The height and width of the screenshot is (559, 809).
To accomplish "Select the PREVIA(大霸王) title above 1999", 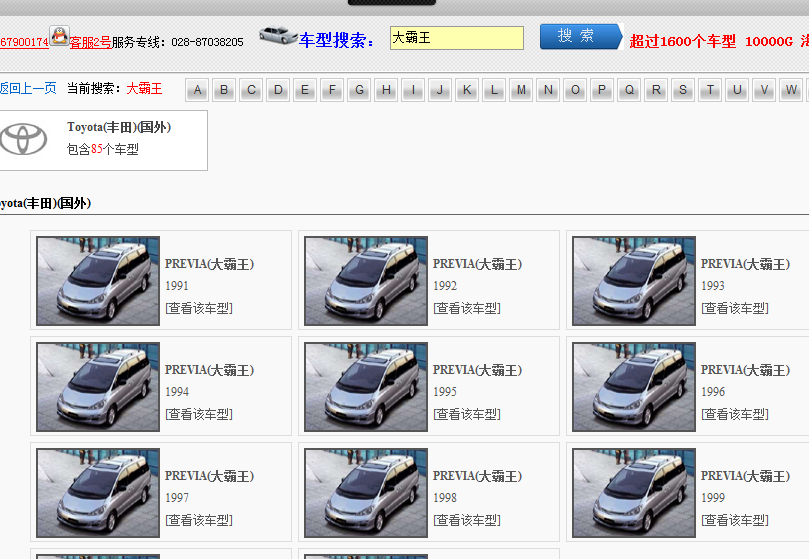I will pos(746,476).
